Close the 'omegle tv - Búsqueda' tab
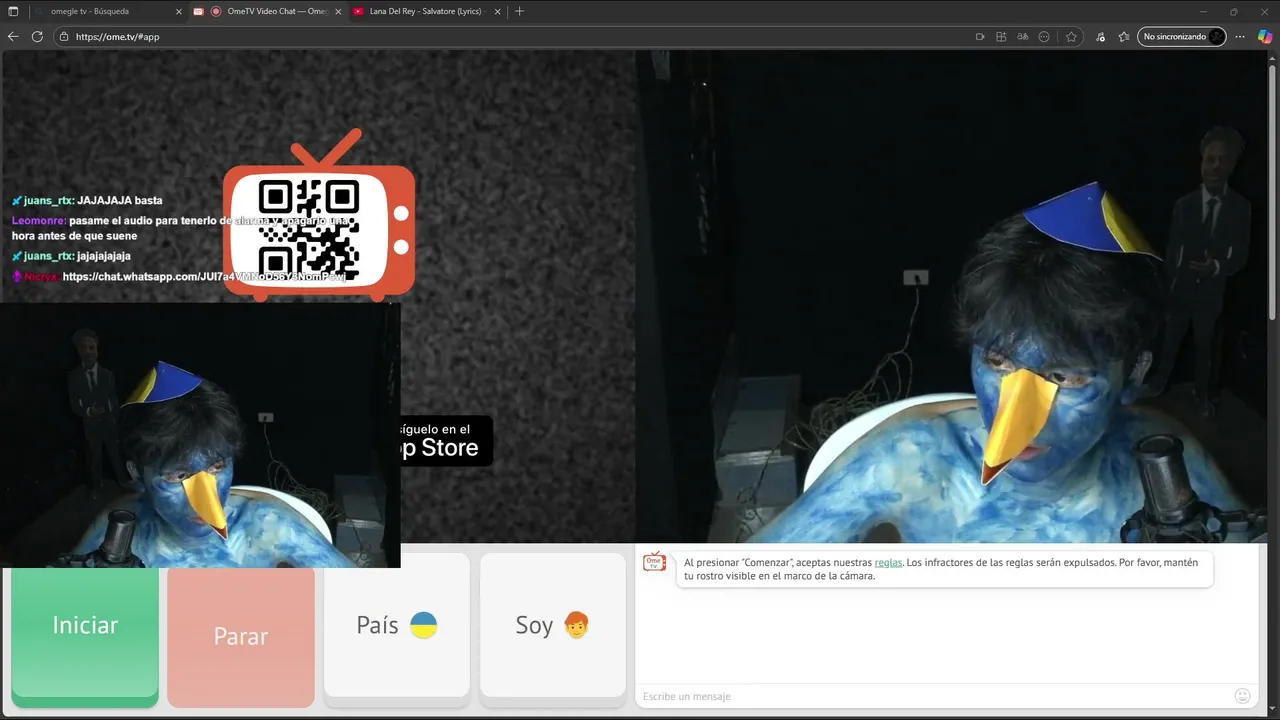The height and width of the screenshot is (720, 1280). (179, 11)
